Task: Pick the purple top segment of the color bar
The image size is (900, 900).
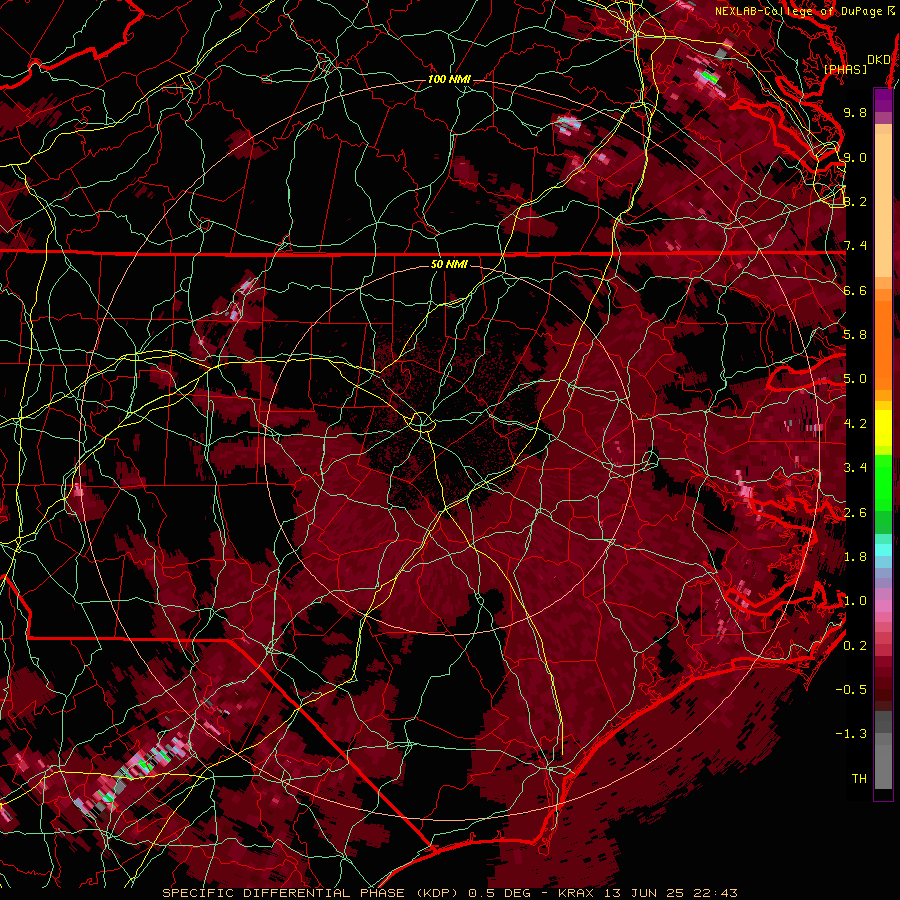Action: click(x=883, y=101)
